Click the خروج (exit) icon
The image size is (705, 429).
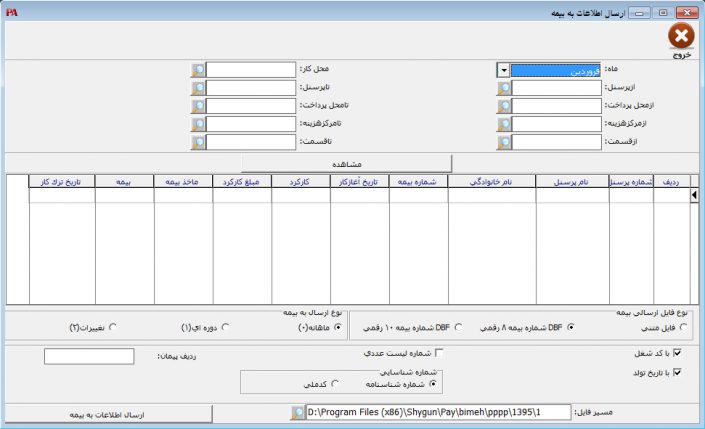(x=680, y=38)
